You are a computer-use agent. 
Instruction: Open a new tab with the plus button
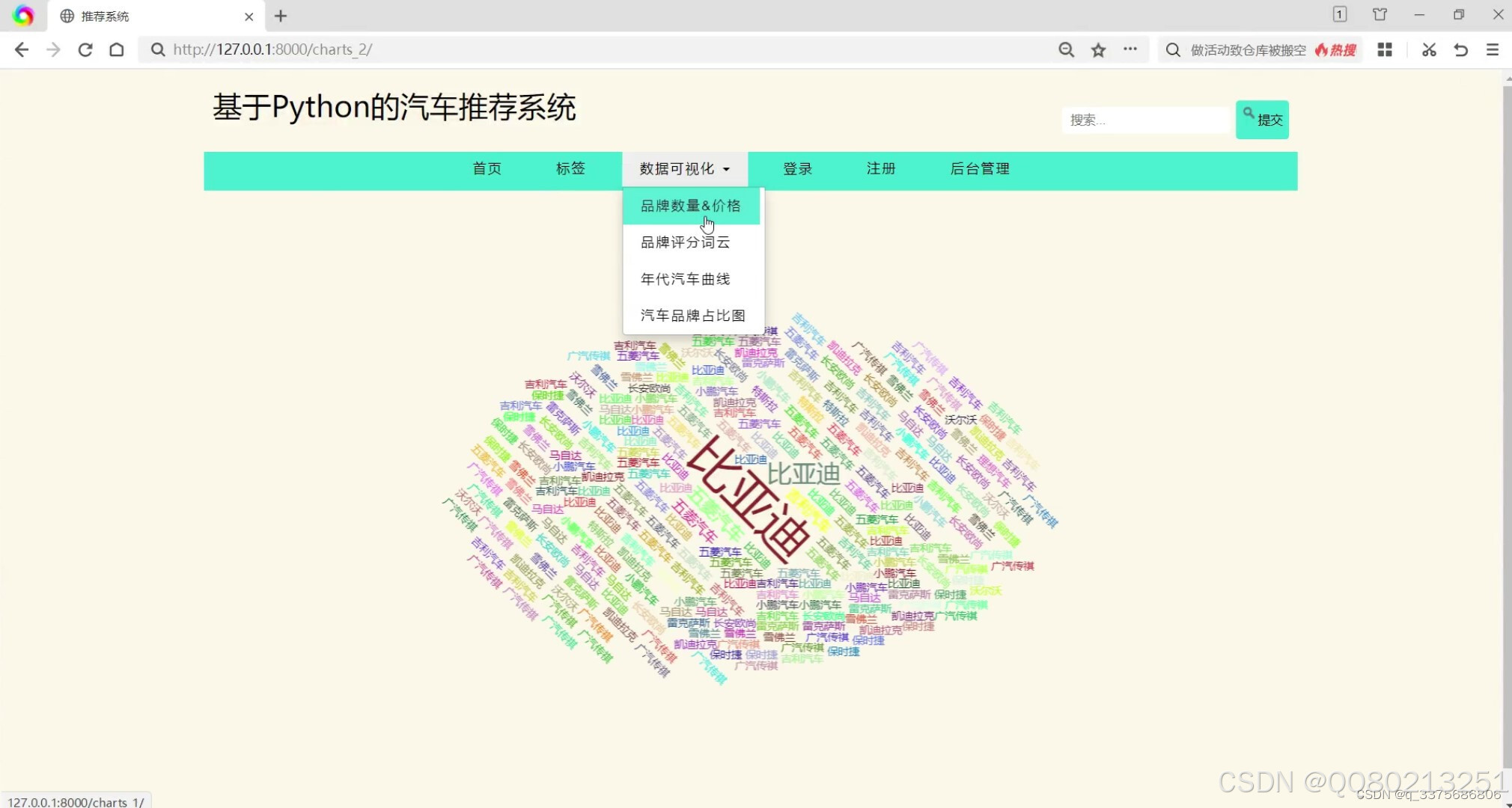click(280, 16)
